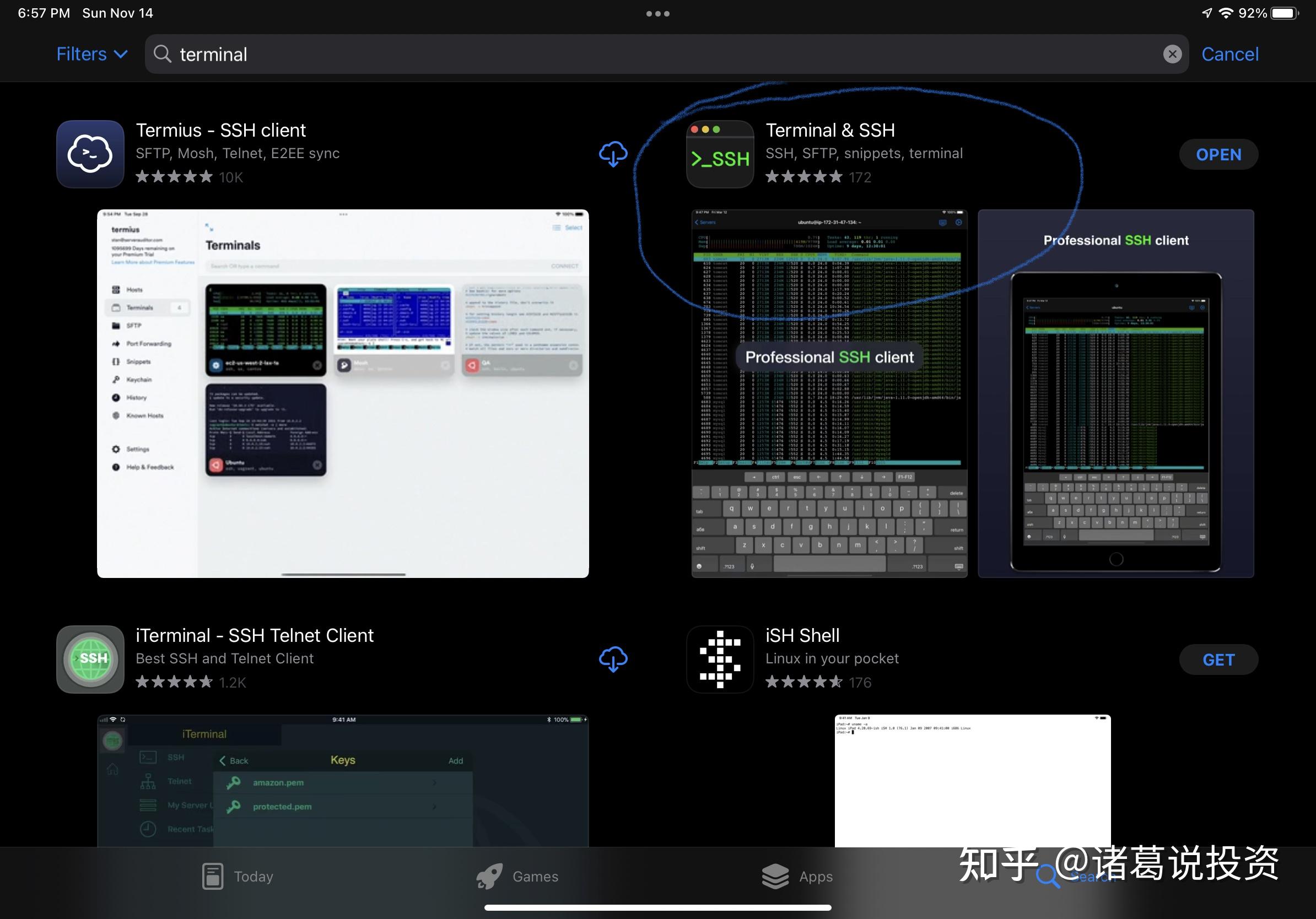This screenshot has width=1316, height=919.
Task: Cancel the current search
Action: pos(1230,53)
